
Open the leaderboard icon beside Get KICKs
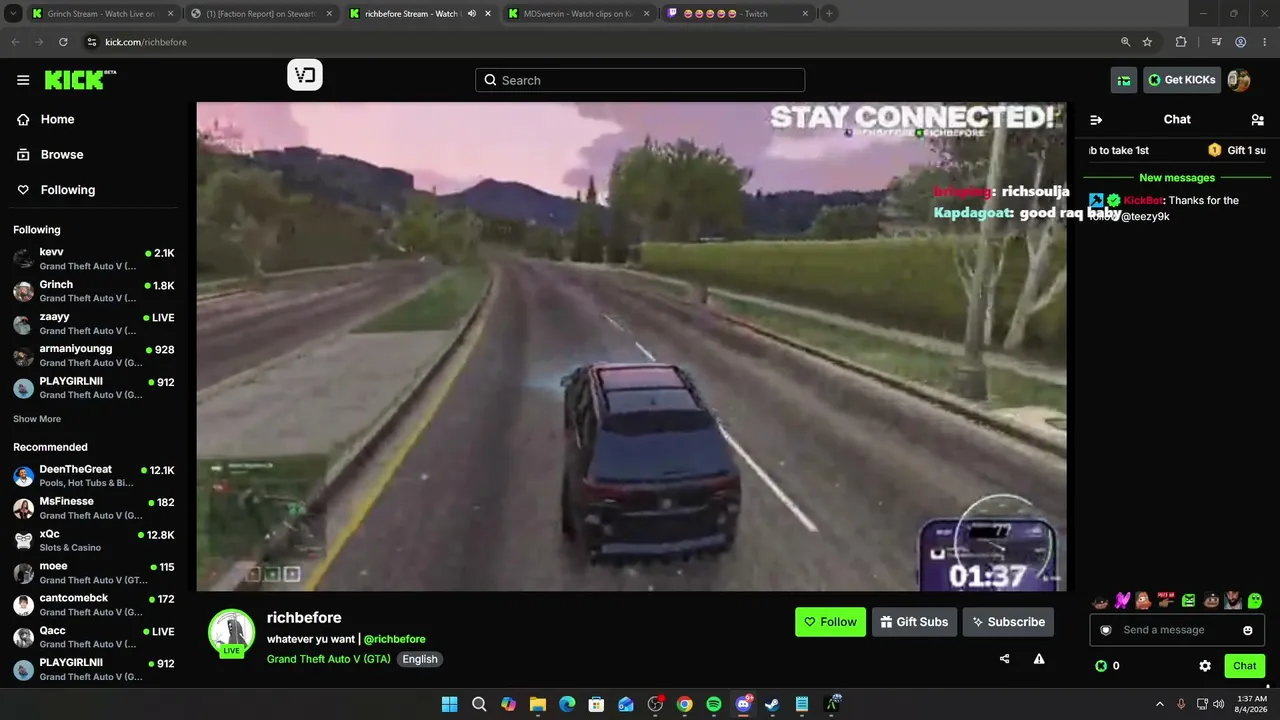[1125, 80]
